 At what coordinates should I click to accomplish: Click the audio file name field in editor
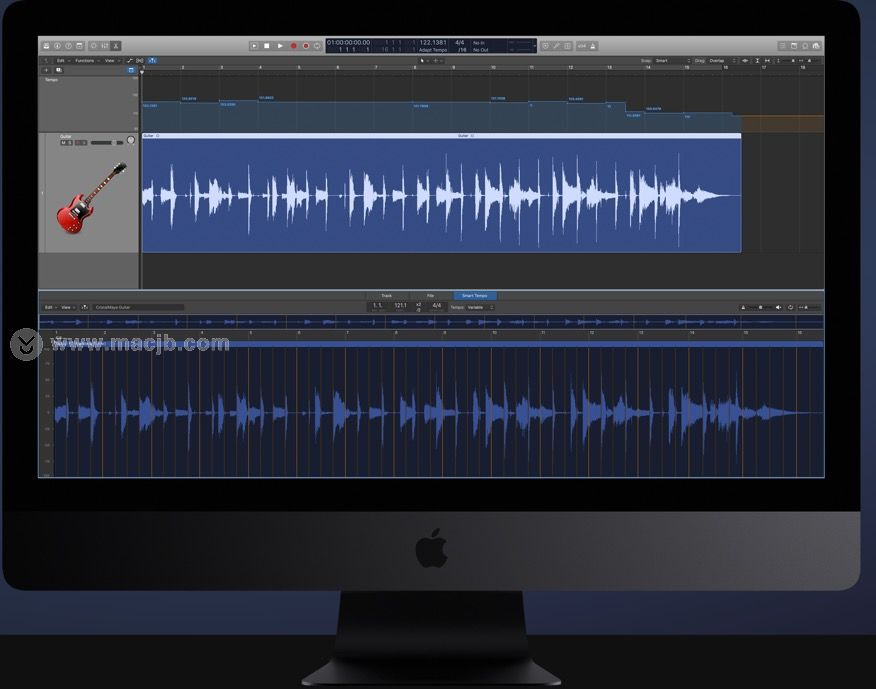(138, 307)
